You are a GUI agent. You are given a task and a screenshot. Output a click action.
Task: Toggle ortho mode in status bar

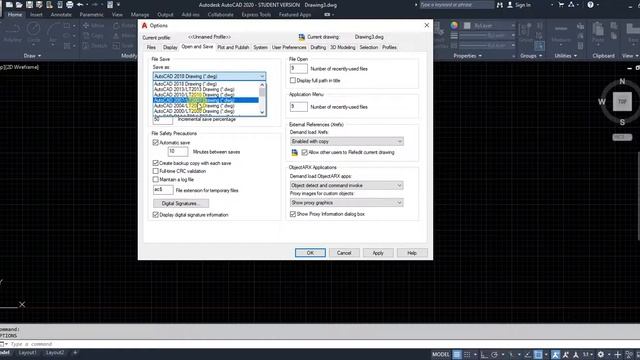tap(484, 355)
